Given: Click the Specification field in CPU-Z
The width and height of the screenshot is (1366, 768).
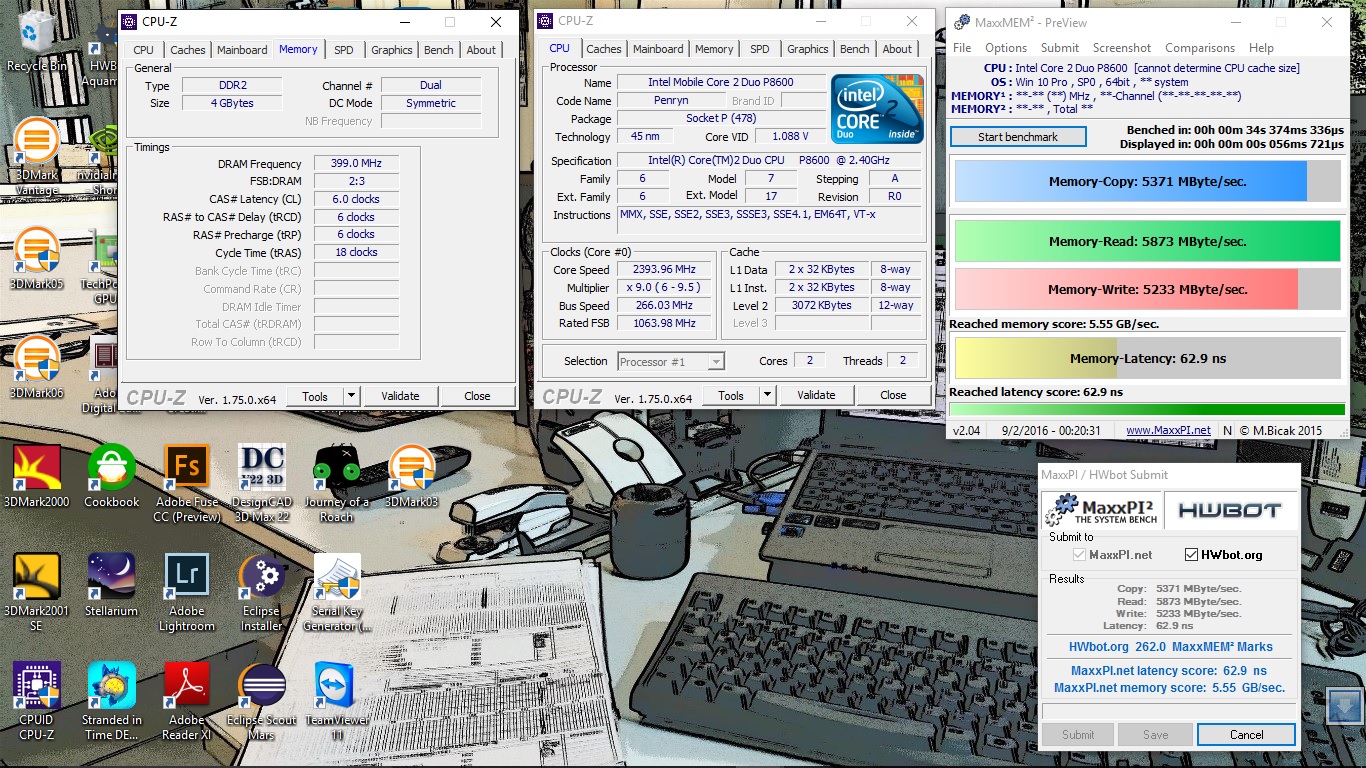Looking at the screenshot, I should coord(770,161).
